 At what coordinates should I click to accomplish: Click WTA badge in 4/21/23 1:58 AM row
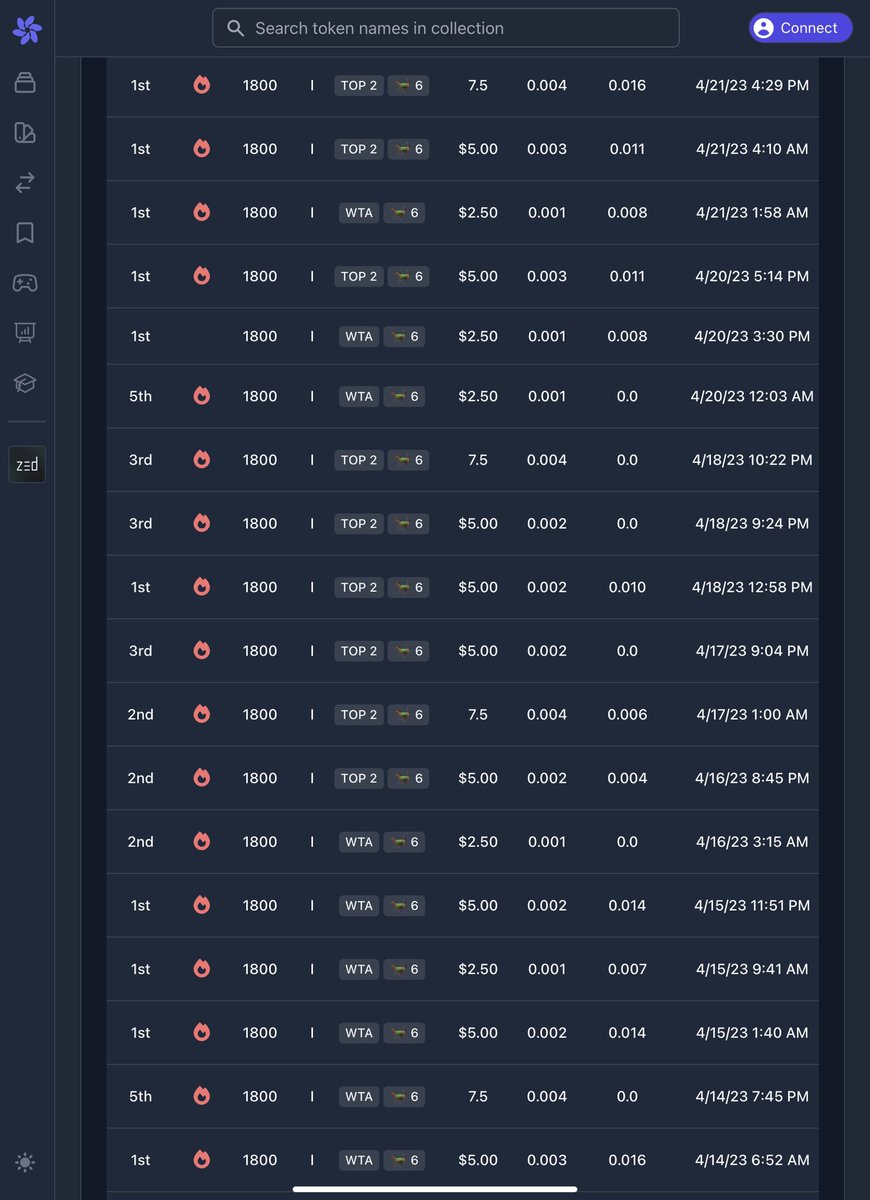[359, 212]
